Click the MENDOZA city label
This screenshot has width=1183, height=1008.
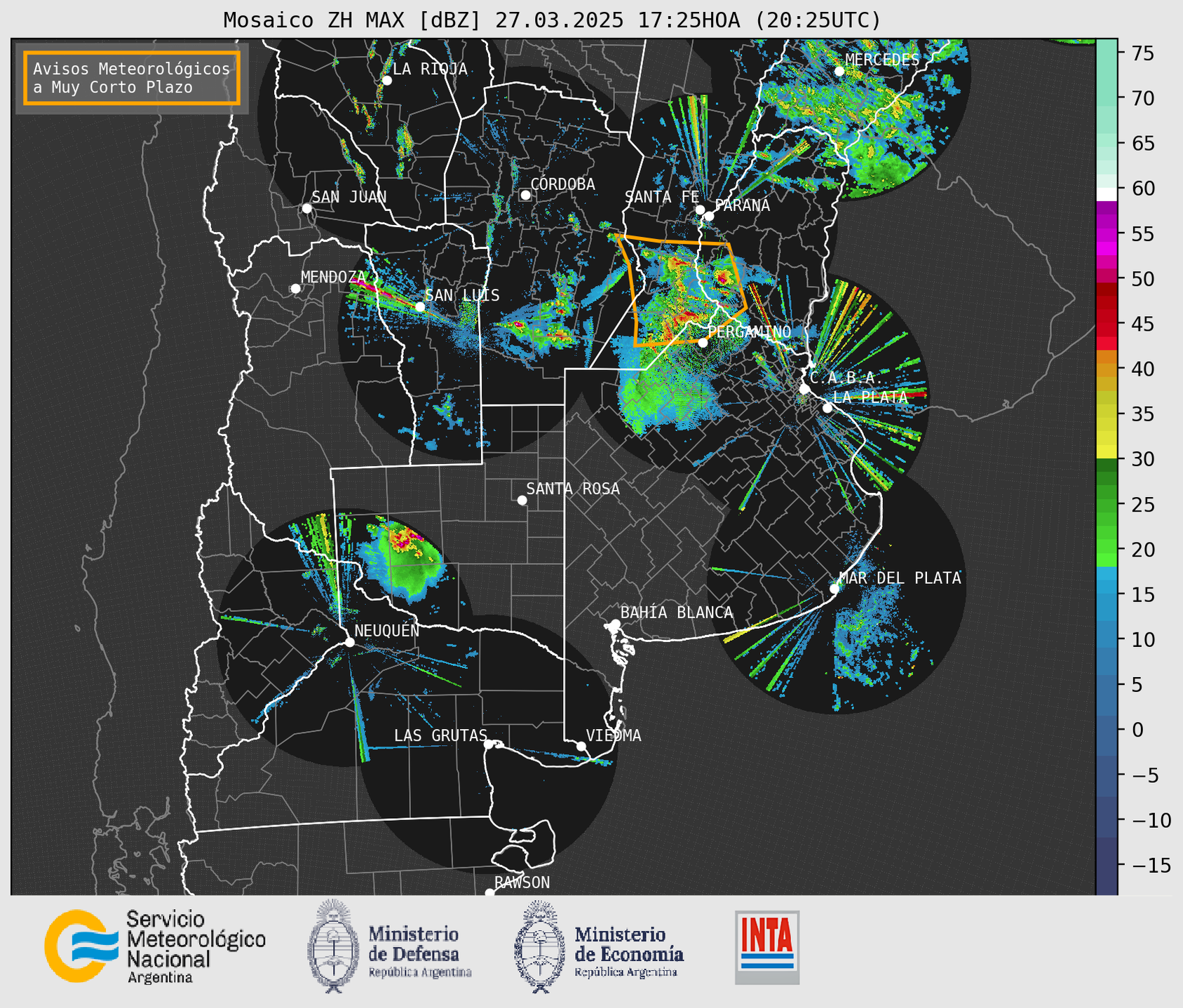point(333,277)
